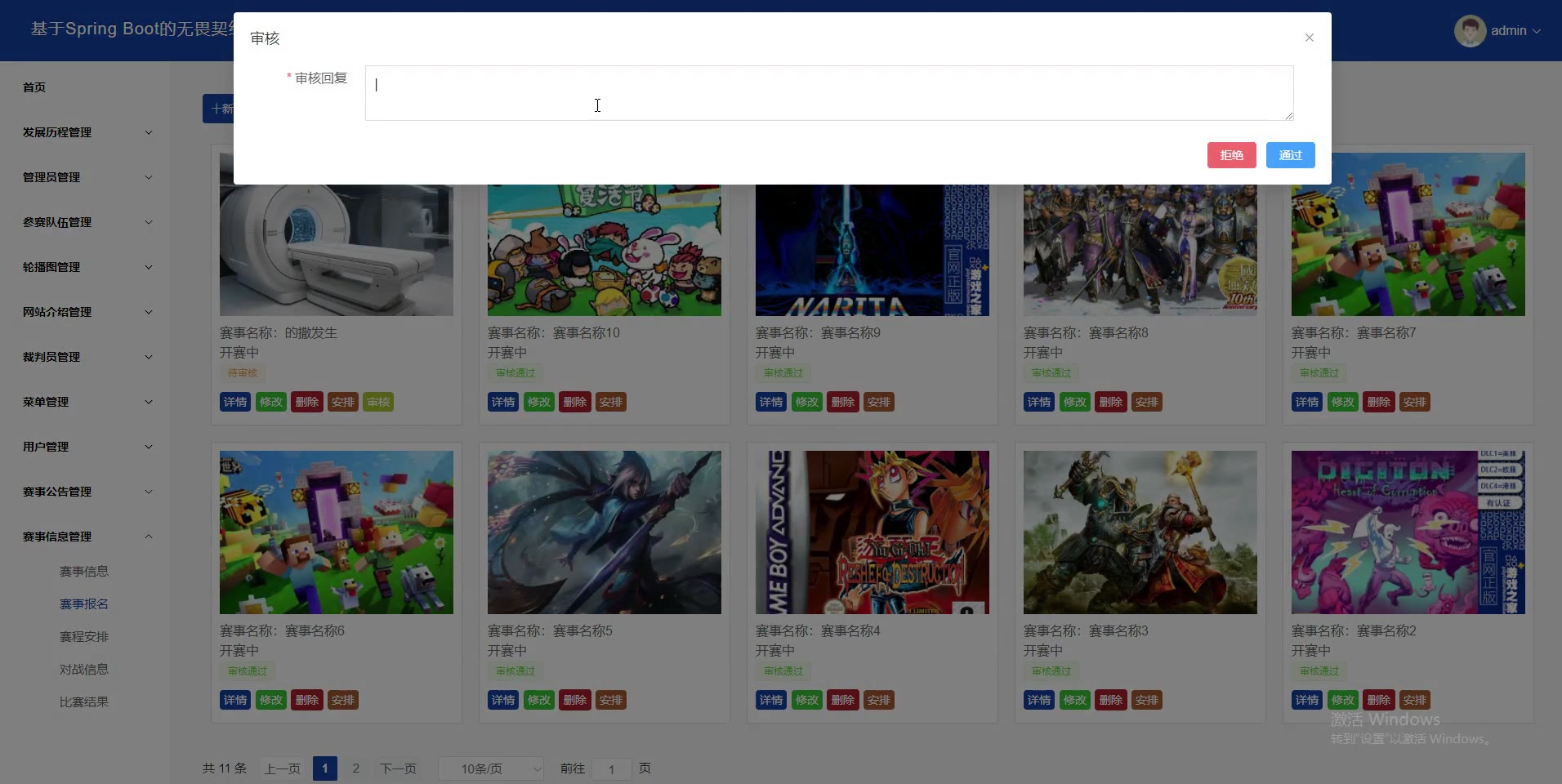Click the 赛事名称：赛事名称8 label
1562x784 pixels.
[1086, 333]
